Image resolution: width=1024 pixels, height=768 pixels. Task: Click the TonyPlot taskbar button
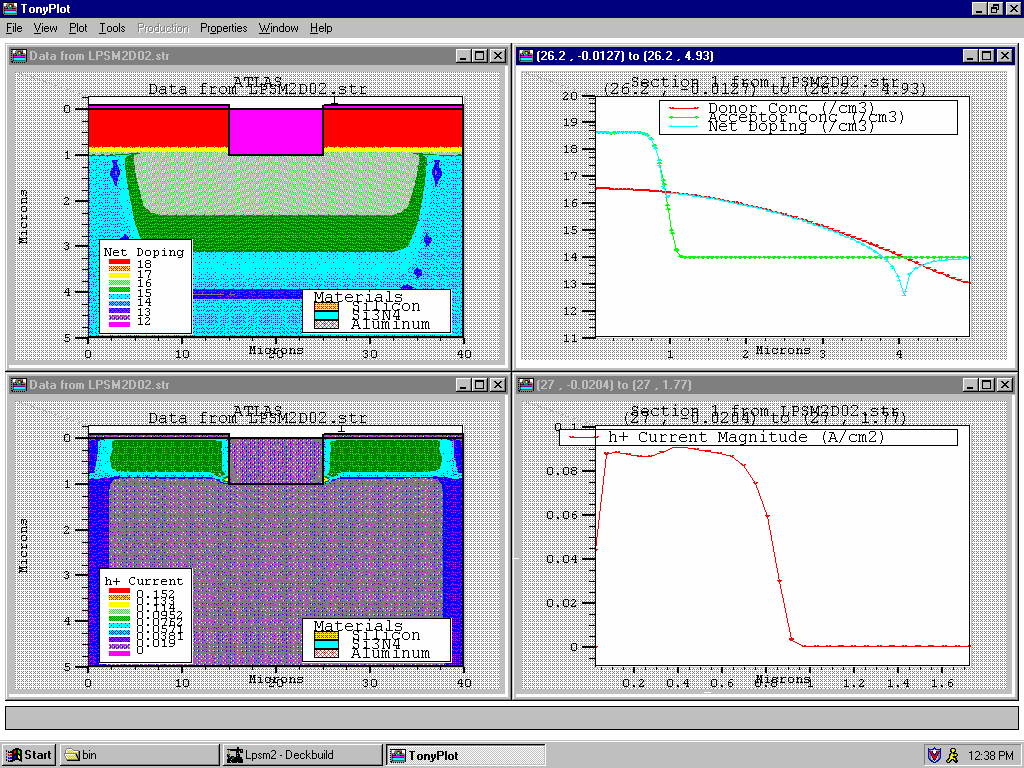pos(465,755)
